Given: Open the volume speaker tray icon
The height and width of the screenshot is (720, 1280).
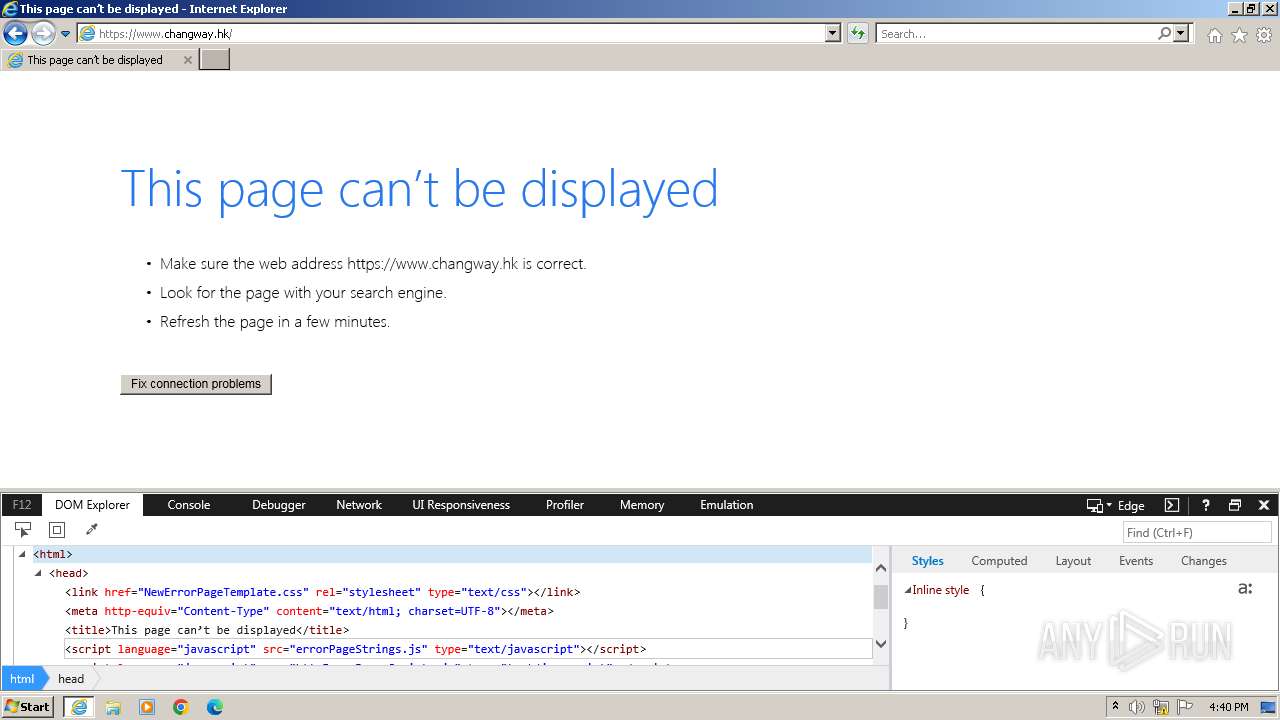Looking at the screenshot, I should (1137, 707).
